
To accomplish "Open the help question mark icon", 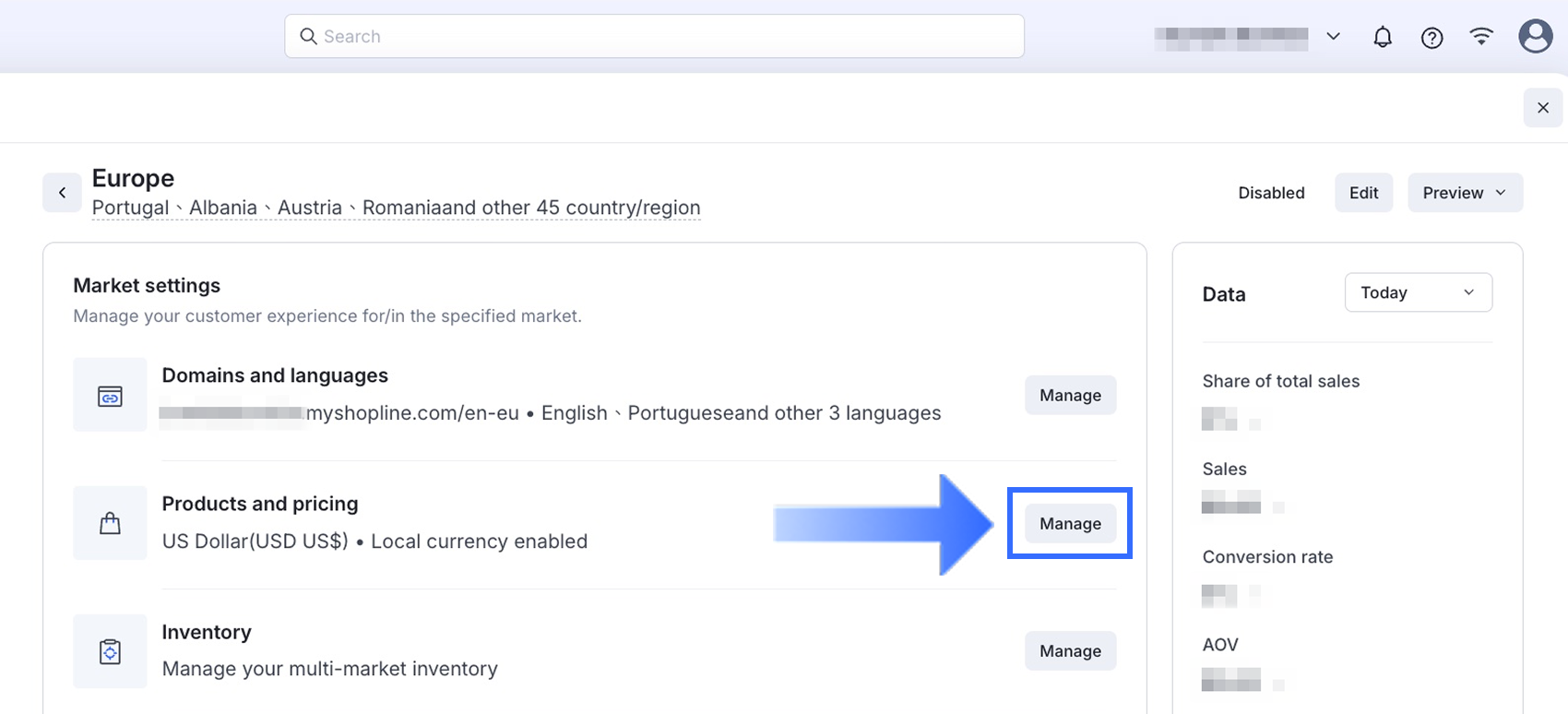I will click(1431, 37).
